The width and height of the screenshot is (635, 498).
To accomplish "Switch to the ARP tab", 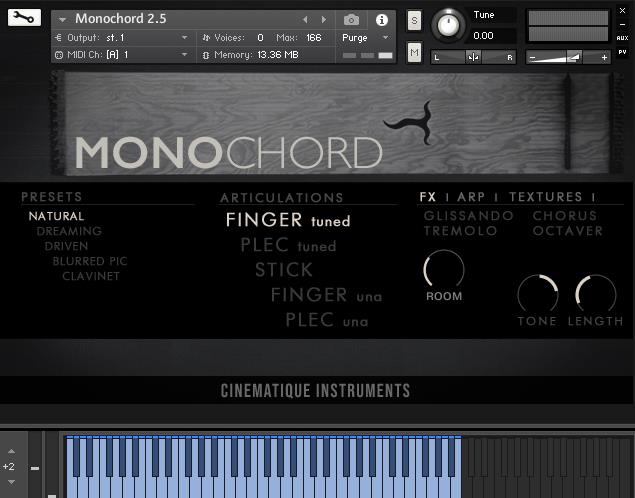I will click(471, 197).
